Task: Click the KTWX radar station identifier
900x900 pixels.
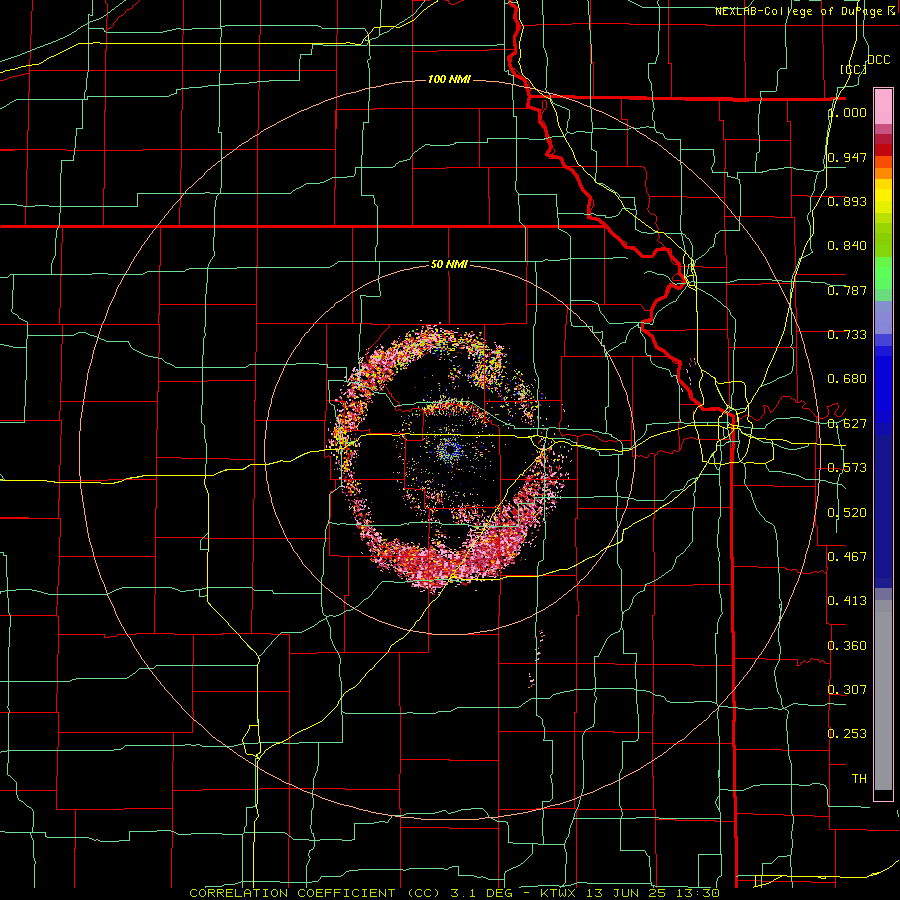Action: coord(559,893)
